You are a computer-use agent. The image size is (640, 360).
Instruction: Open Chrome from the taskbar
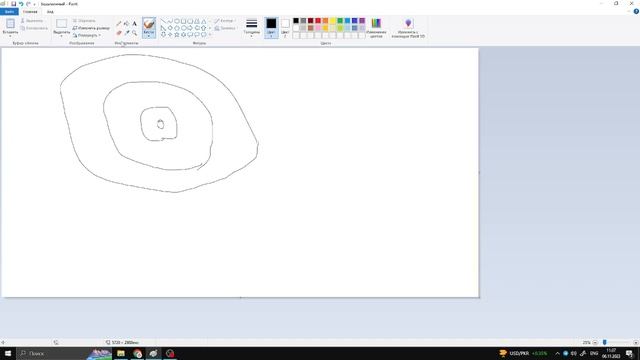tap(137, 353)
